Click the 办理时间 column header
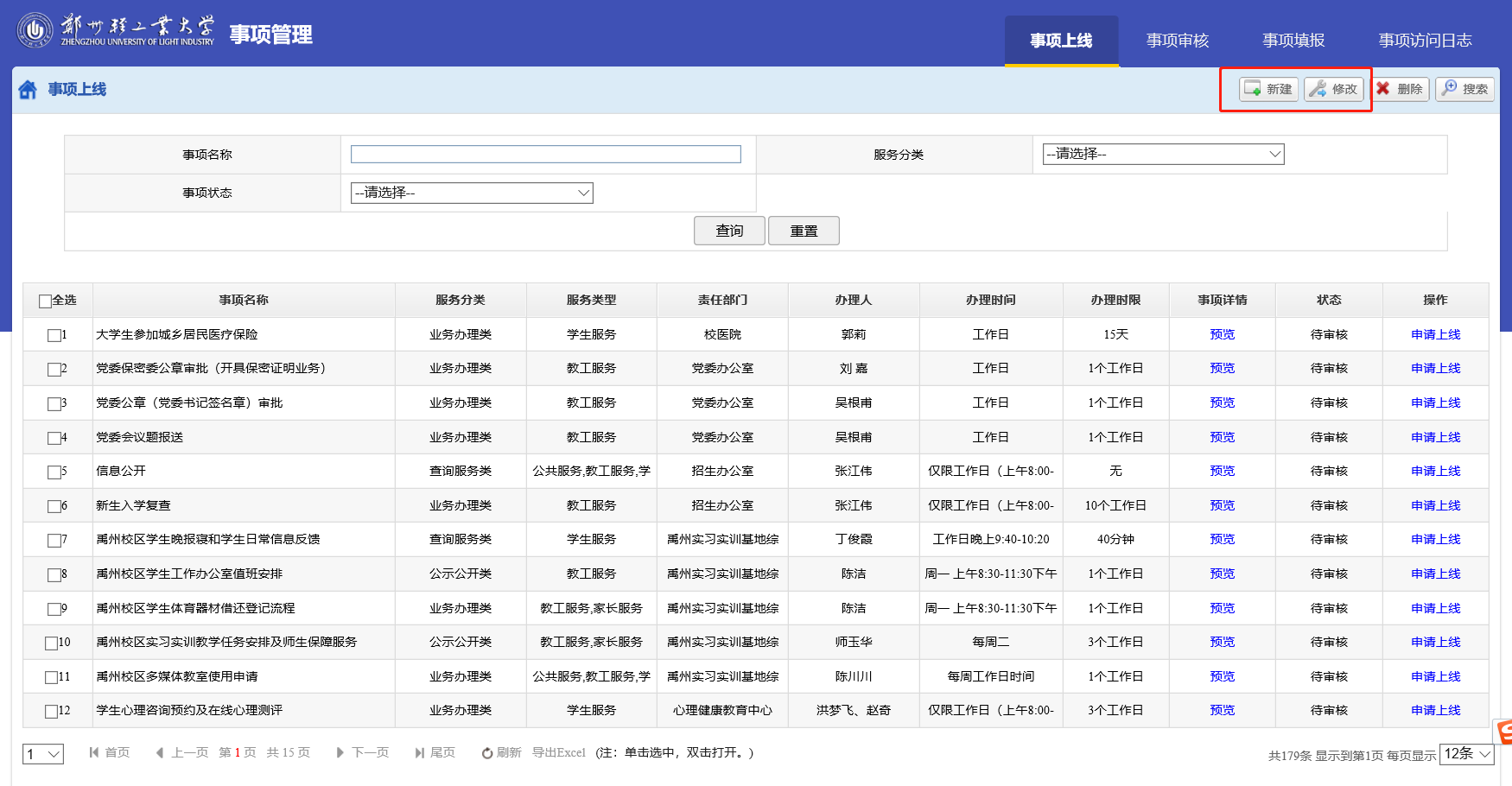Image resolution: width=1512 pixels, height=786 pixels. click(x=991, y=300)
